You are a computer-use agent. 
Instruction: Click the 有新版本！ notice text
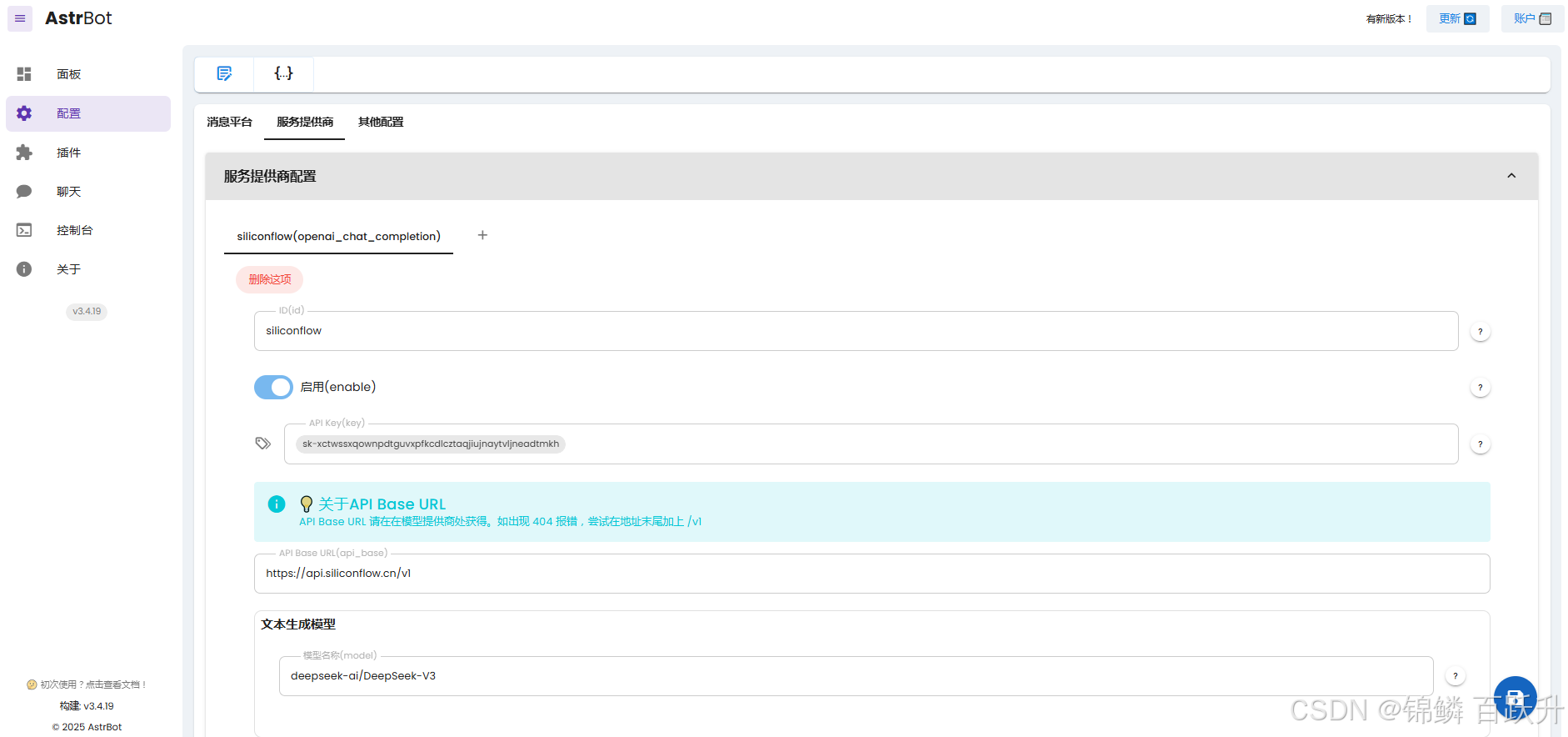pos(1389,19)
